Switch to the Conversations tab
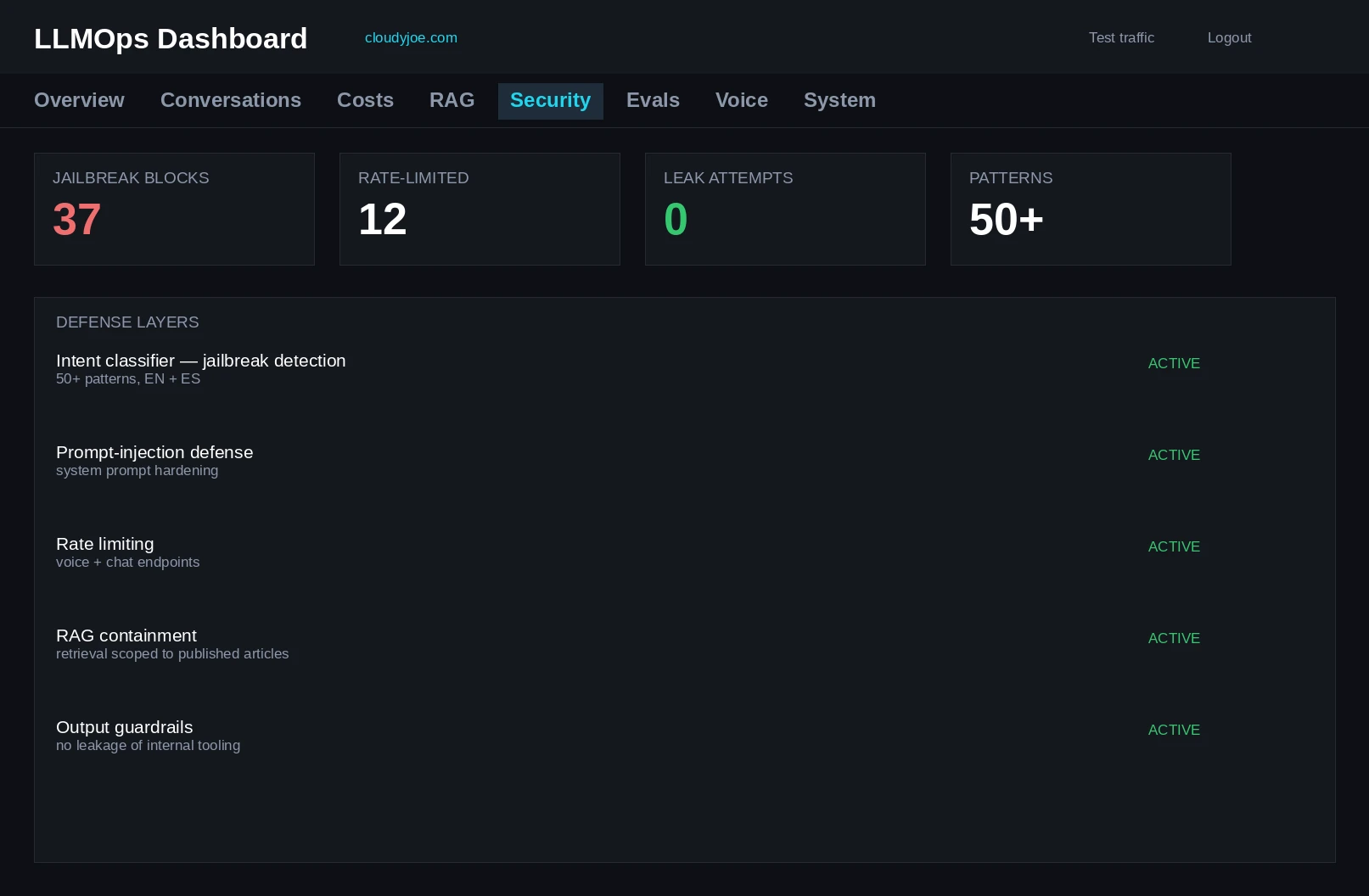 click(231, 100)
